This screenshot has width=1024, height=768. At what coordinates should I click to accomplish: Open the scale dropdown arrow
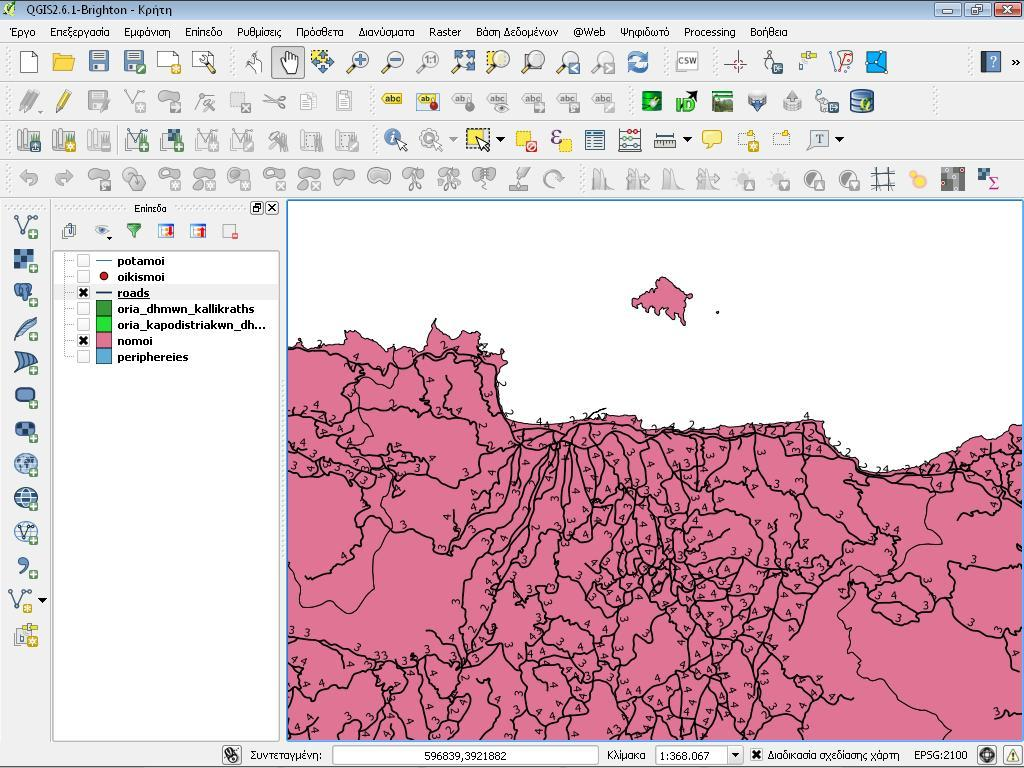[735, 756]
